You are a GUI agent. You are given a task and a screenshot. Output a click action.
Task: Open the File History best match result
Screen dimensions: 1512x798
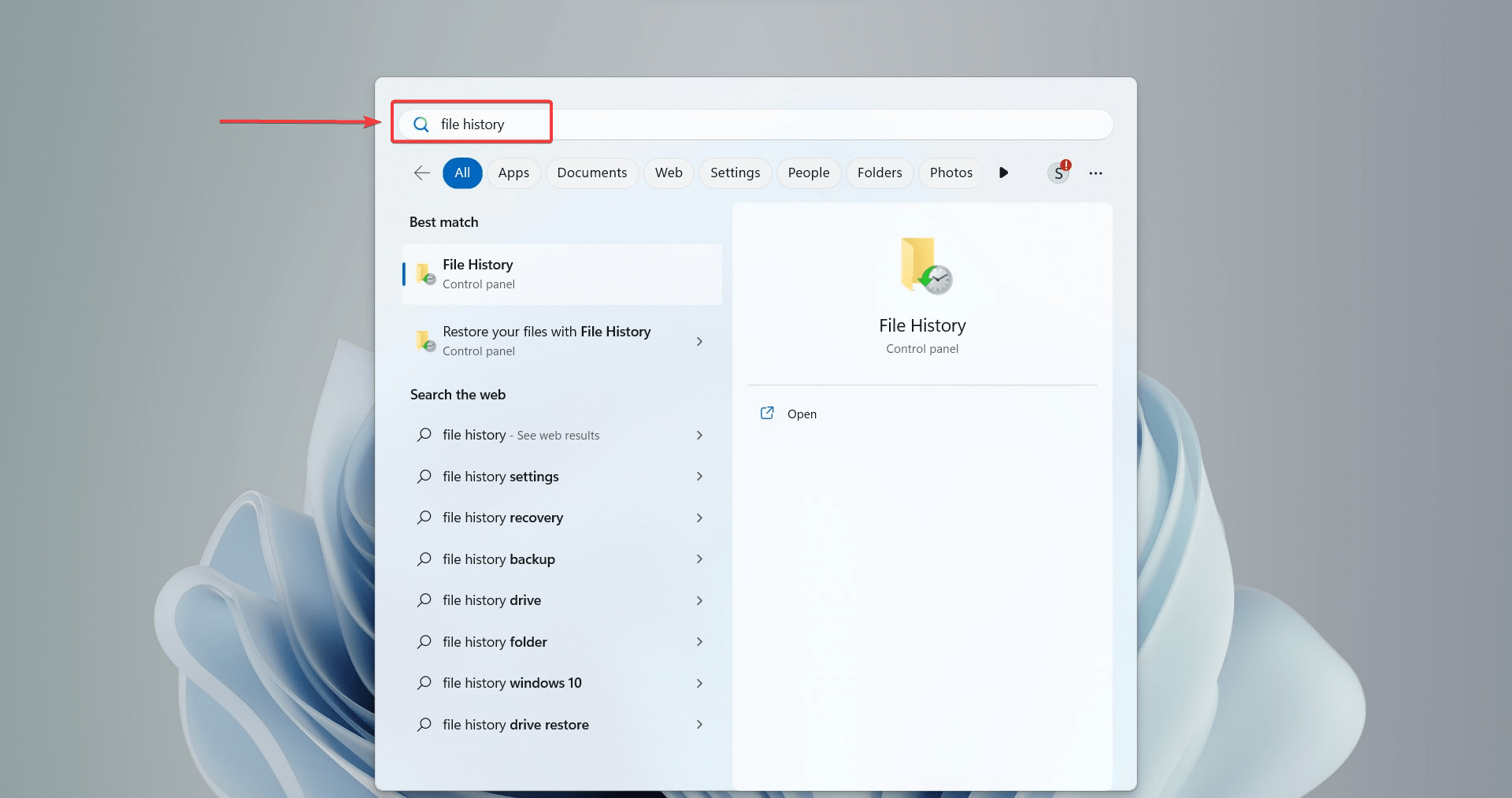[x=561, y=274]
